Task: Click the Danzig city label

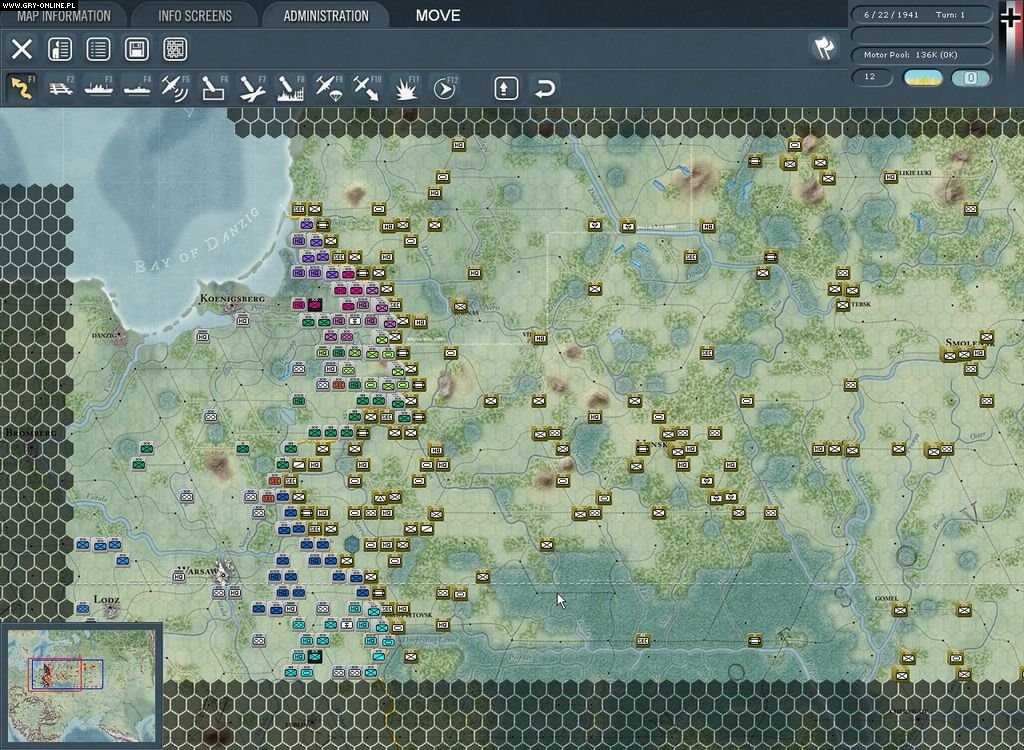Action: 104,335
